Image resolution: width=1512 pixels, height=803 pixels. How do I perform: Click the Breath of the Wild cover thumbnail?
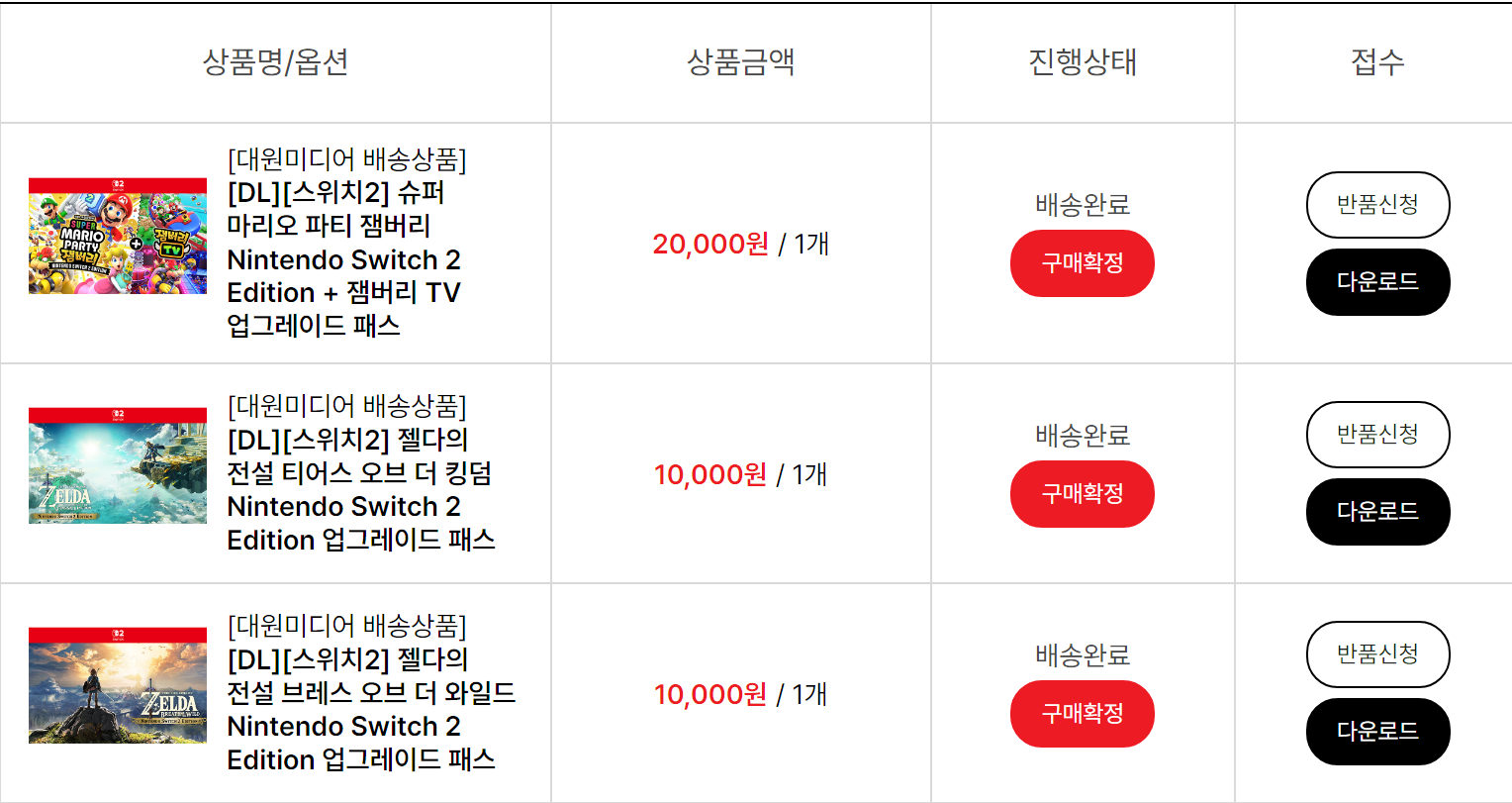point(118,686)
